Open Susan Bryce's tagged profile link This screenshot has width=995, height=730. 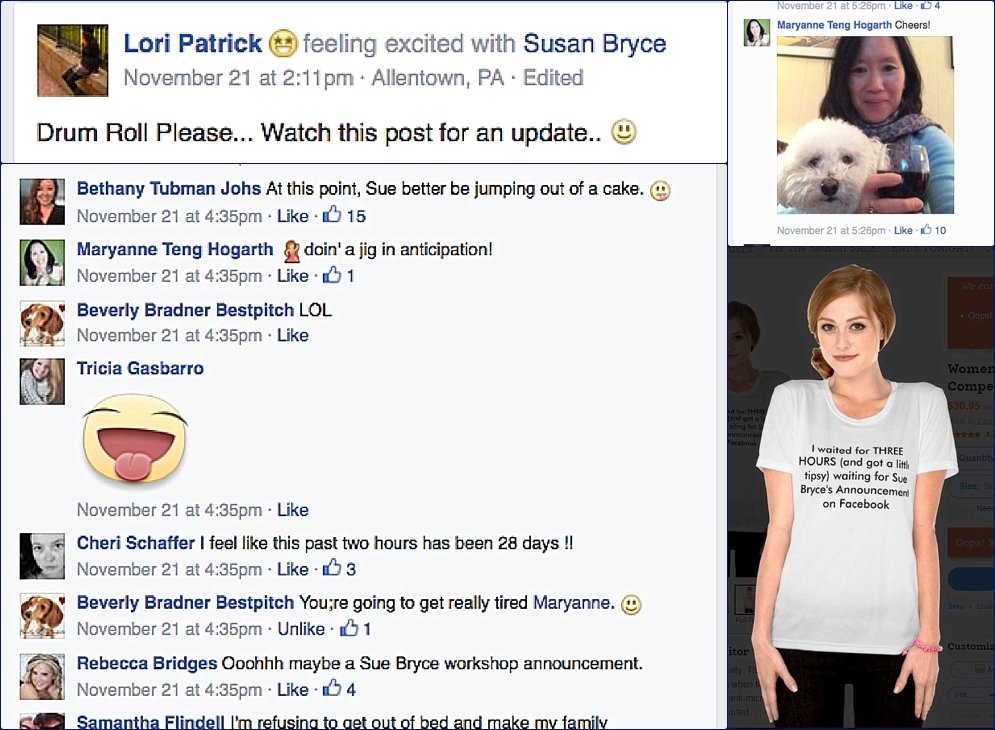(595, 43)
